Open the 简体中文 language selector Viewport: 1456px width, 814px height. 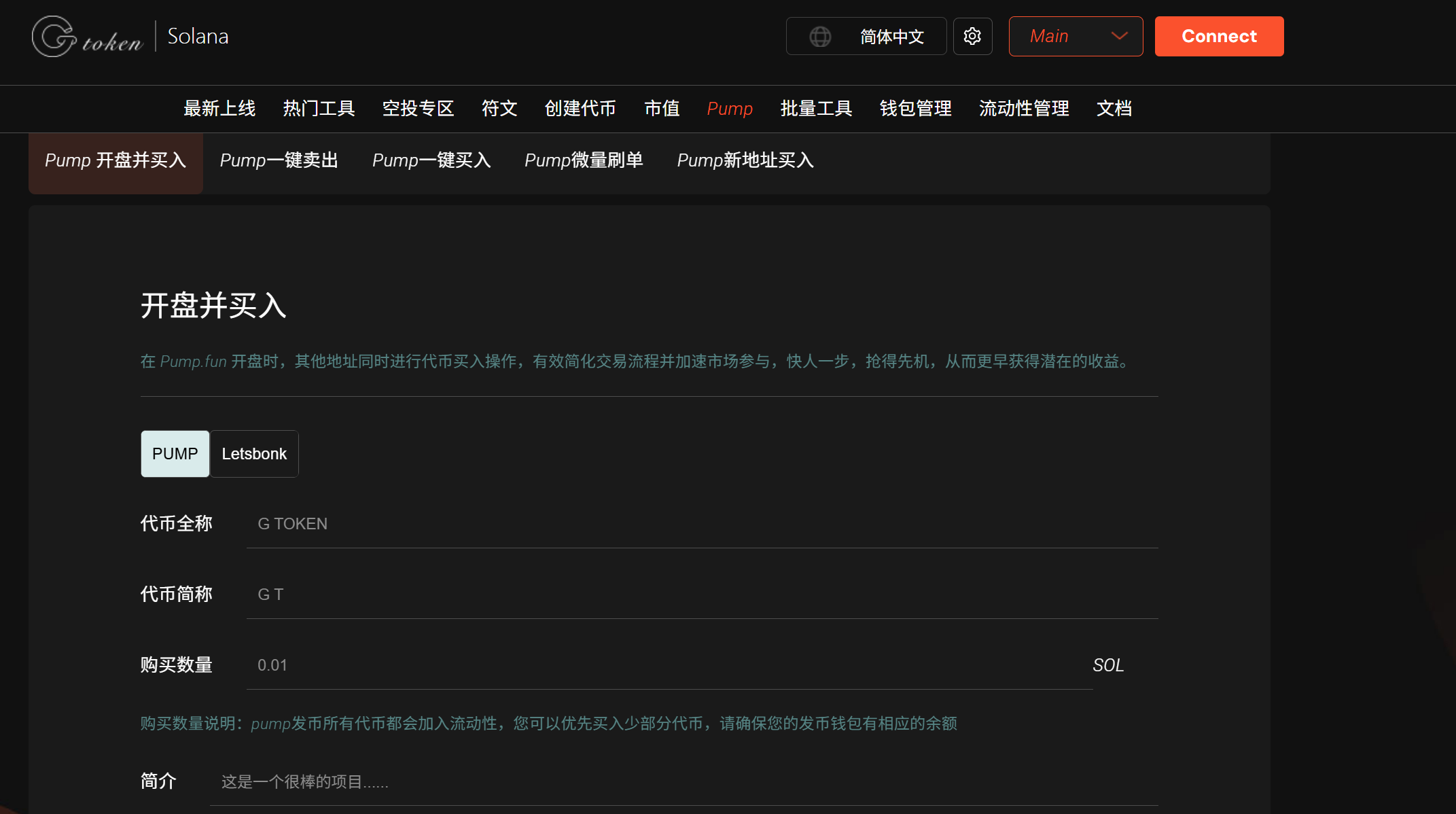coord(866,37)
